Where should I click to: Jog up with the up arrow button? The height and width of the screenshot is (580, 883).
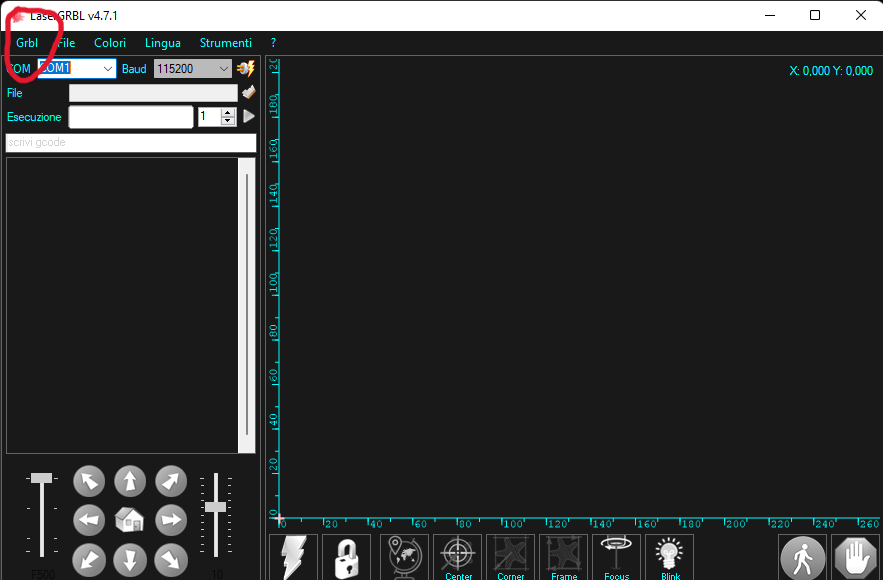pyautogui.click(x=130, y=481)
